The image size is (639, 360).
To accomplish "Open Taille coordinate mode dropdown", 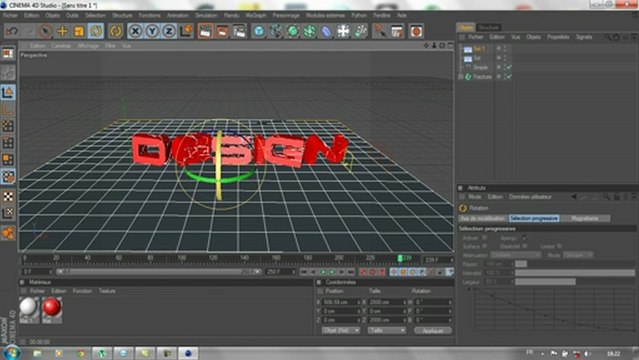I will point(387,330).
